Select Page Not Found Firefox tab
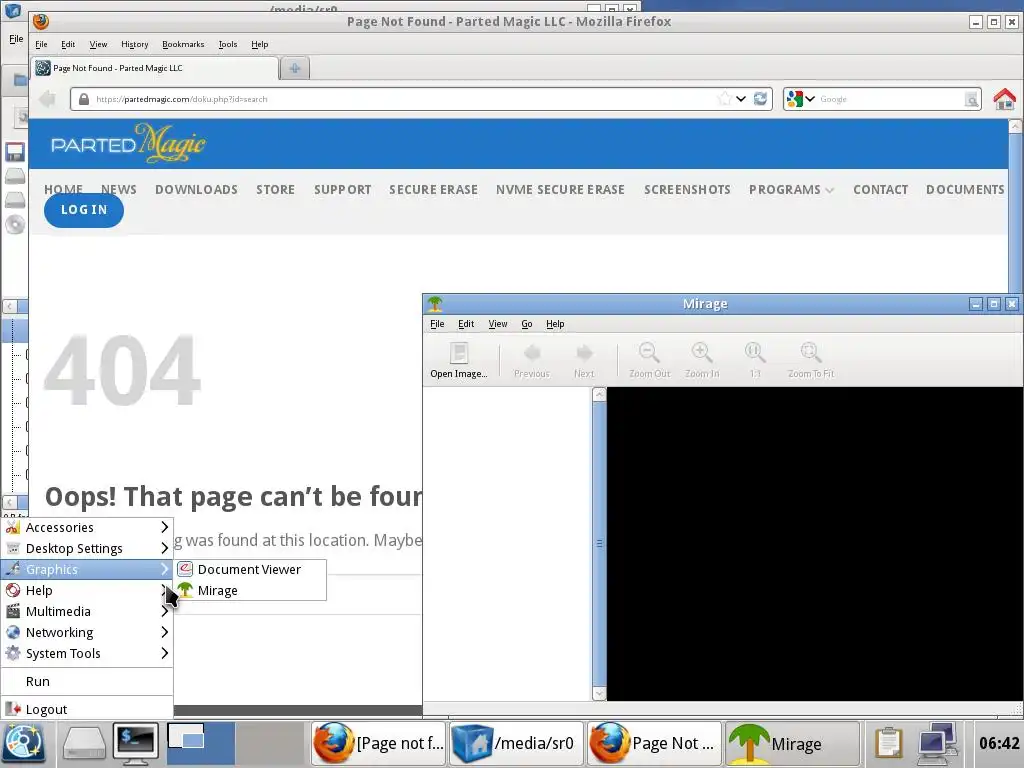1024x768 pixels. tap(155, 68)
